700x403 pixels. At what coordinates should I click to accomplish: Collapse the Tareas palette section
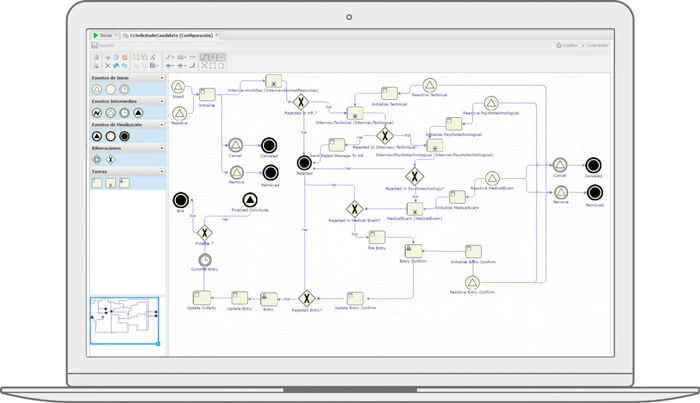point(162,171)
